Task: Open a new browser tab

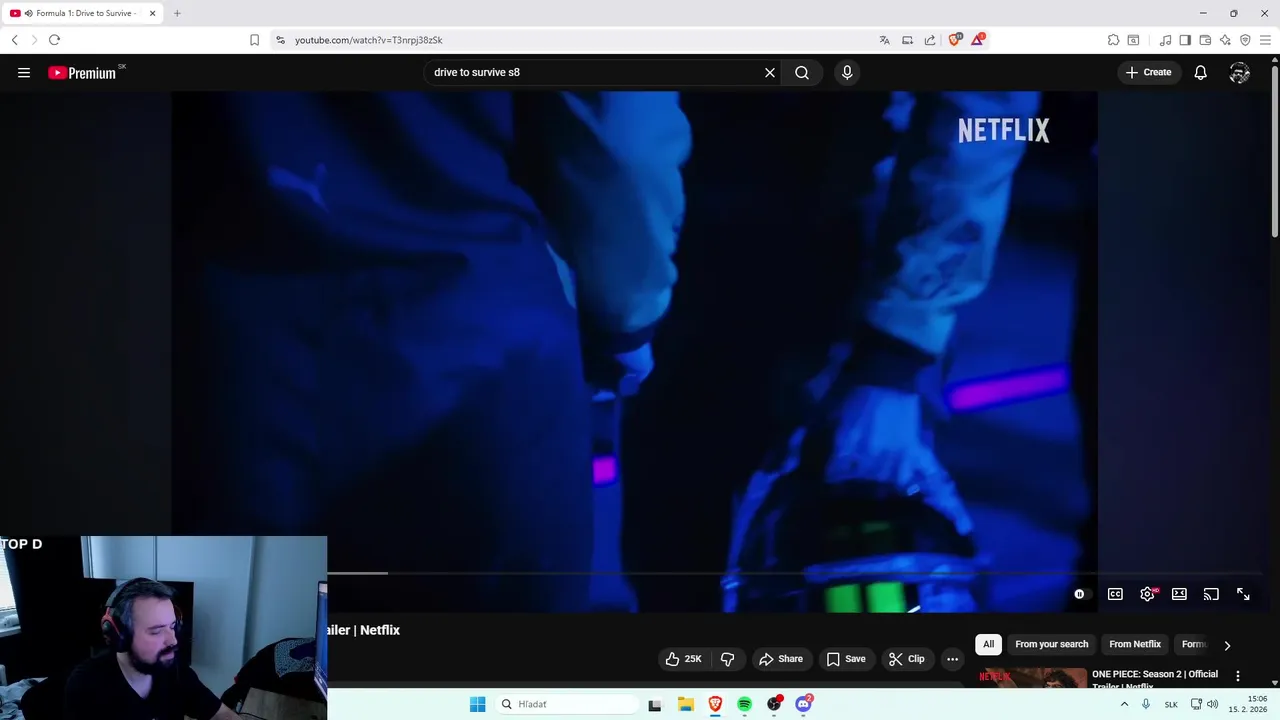Action: [x=177, y=13]
